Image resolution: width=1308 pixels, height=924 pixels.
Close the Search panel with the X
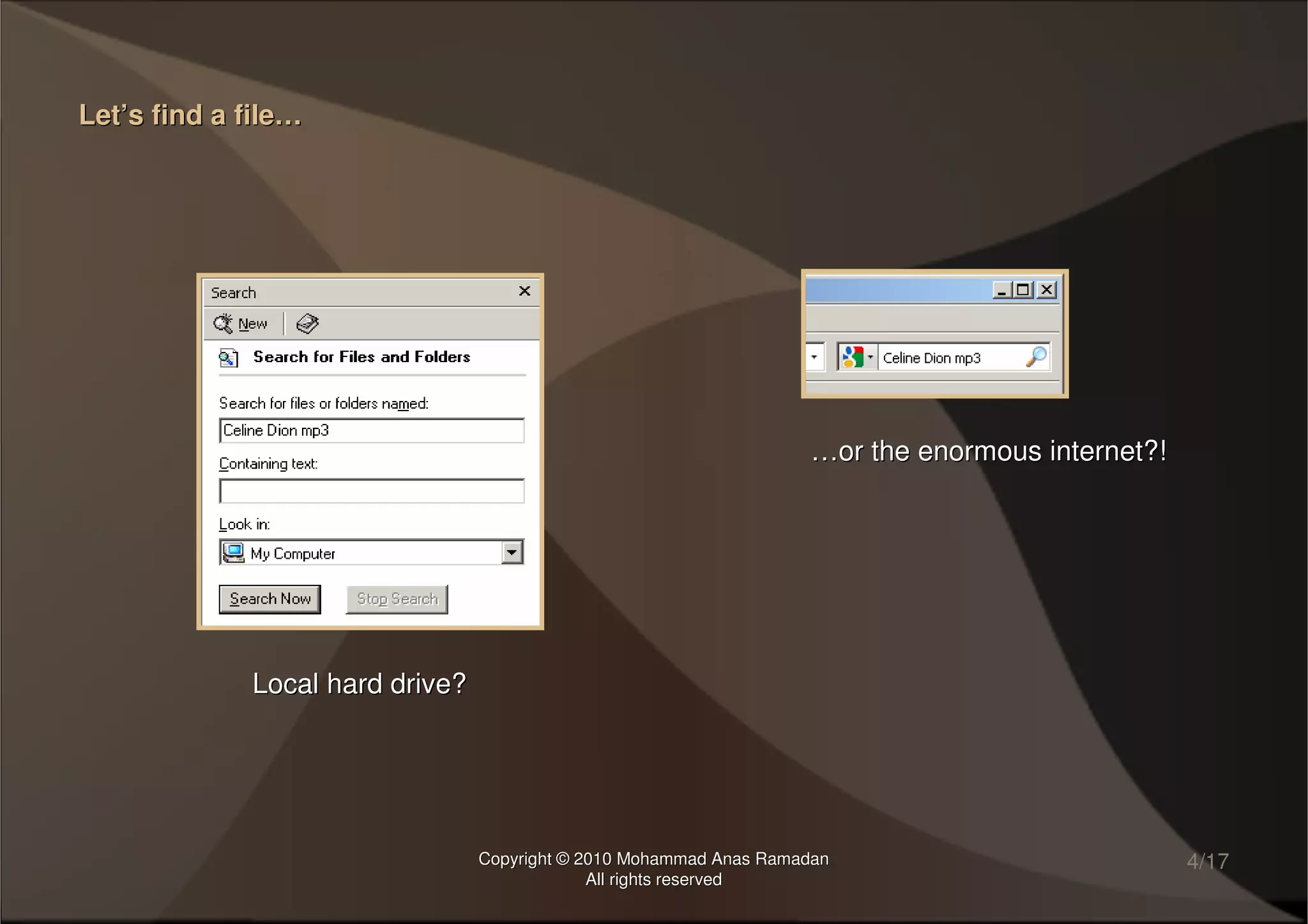tap(524, 291)
